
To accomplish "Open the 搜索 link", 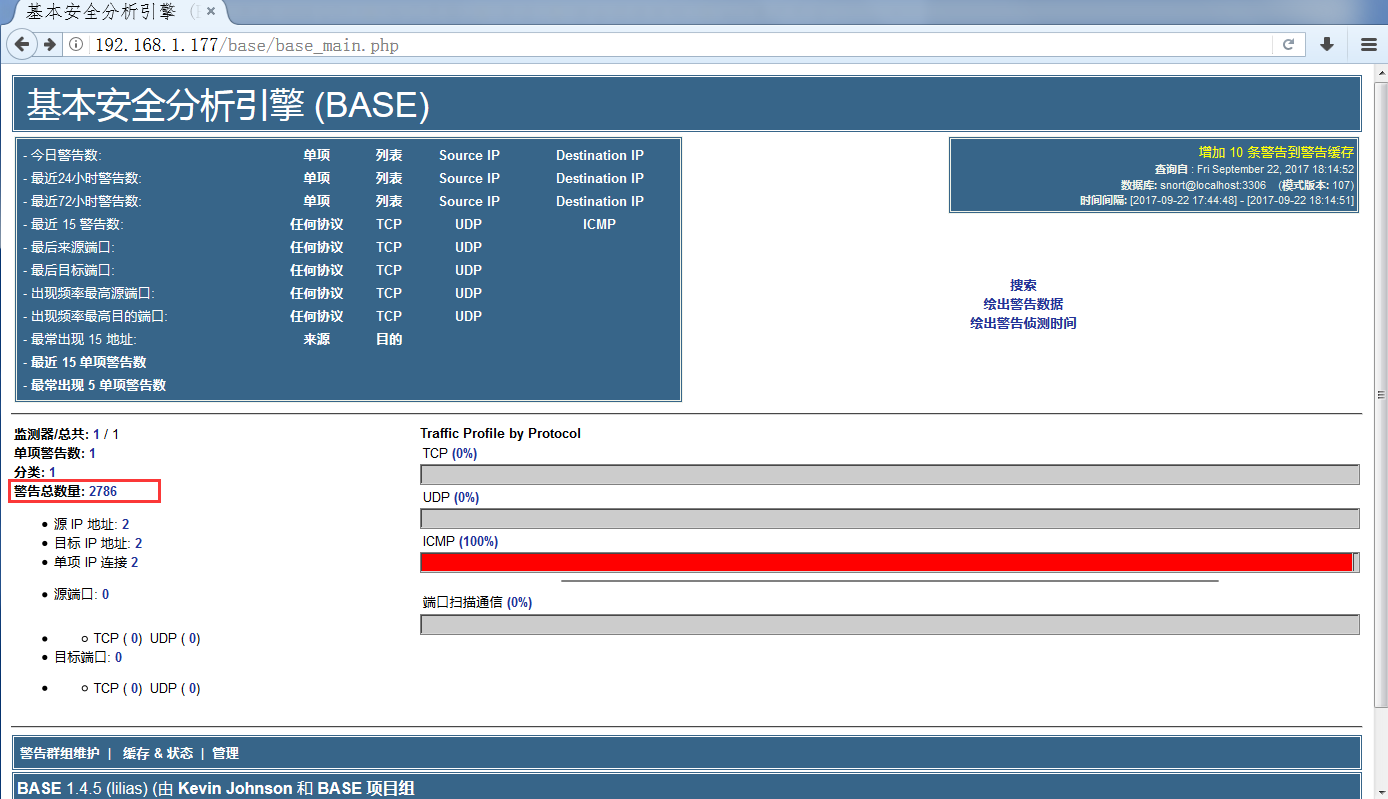I will 1023,285.
